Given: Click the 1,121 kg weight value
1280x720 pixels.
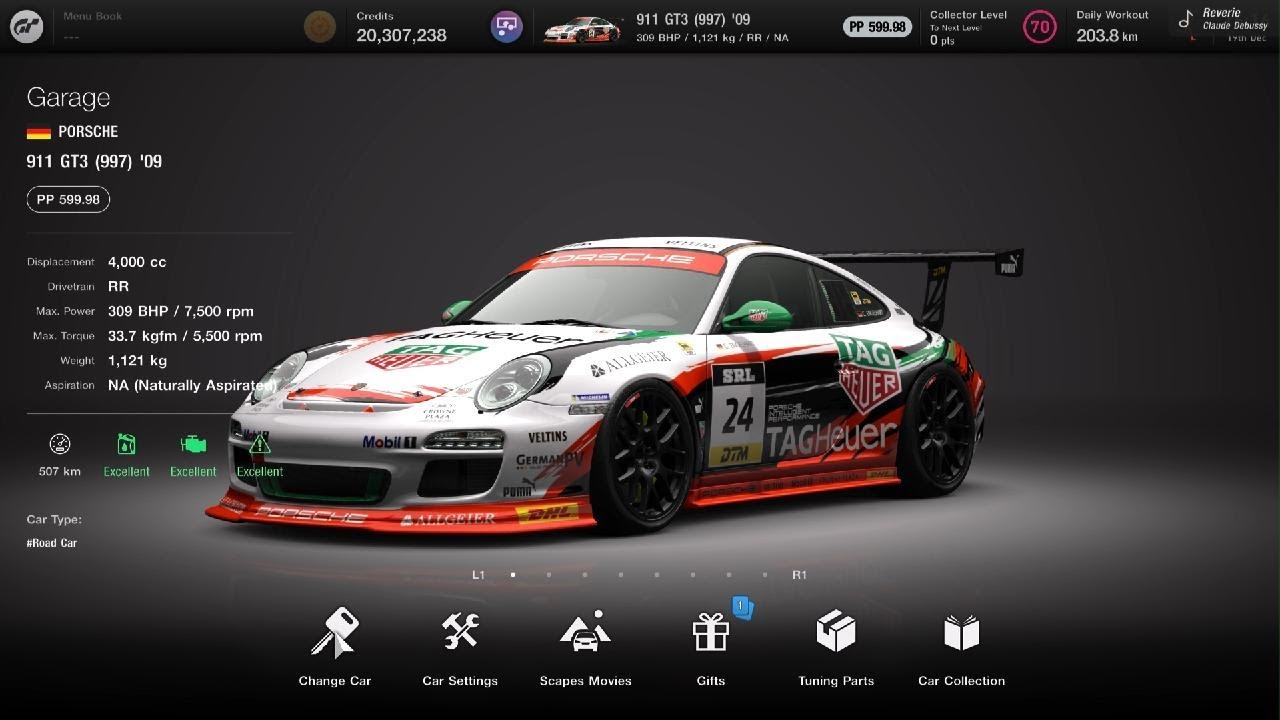Looking at the screenshot, I should [x=137, y=361].
